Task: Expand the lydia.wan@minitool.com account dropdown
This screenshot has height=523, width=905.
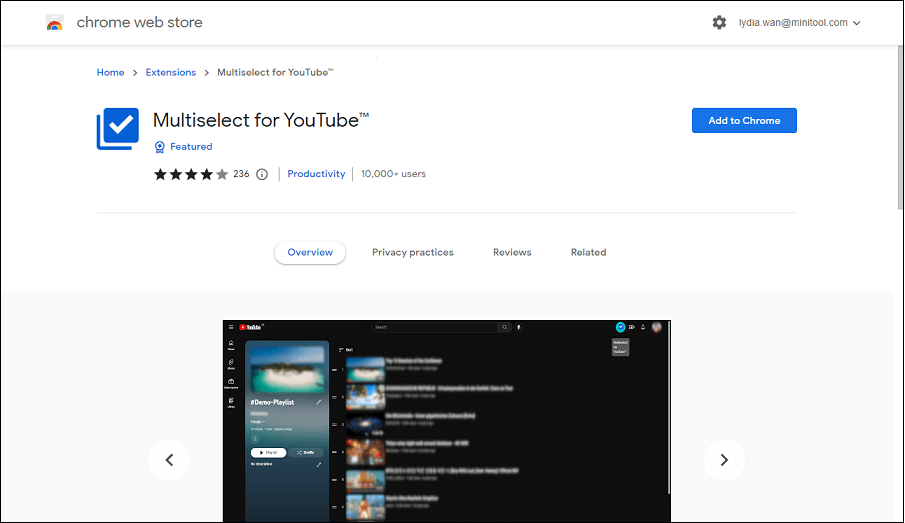Action: [x=799, y=23]
